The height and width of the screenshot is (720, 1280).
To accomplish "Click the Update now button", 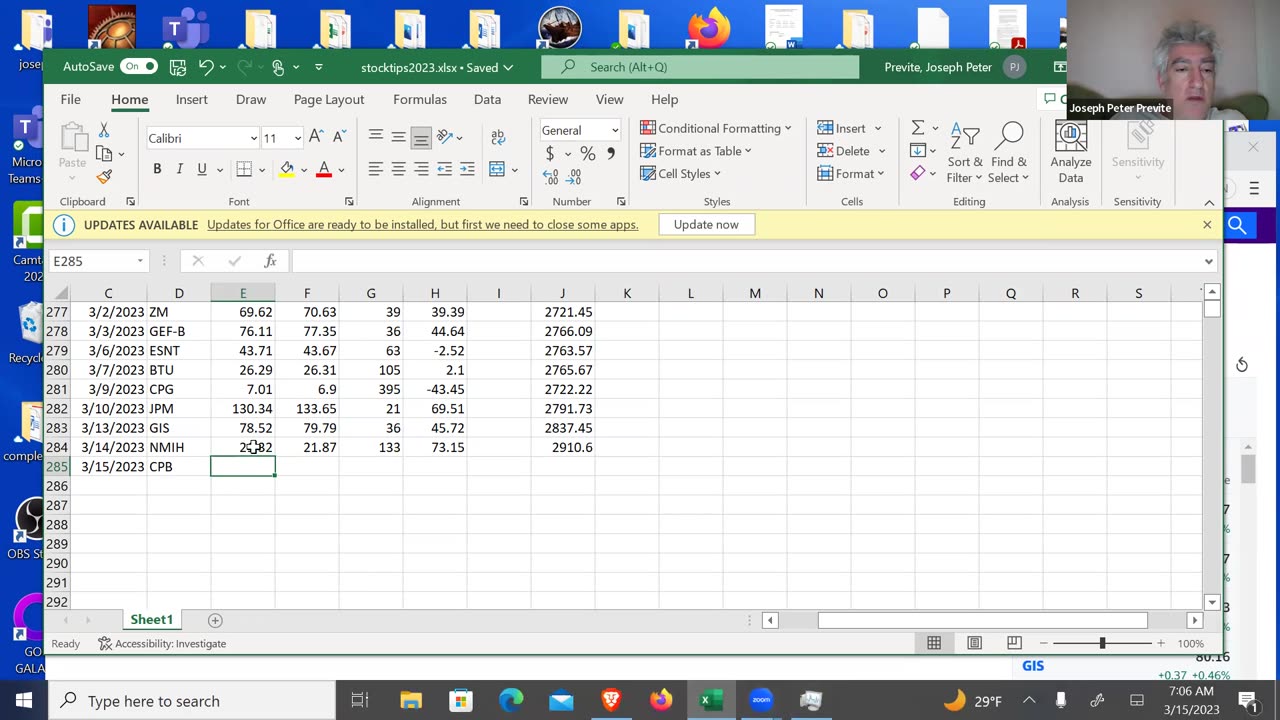I will point(706,225).
